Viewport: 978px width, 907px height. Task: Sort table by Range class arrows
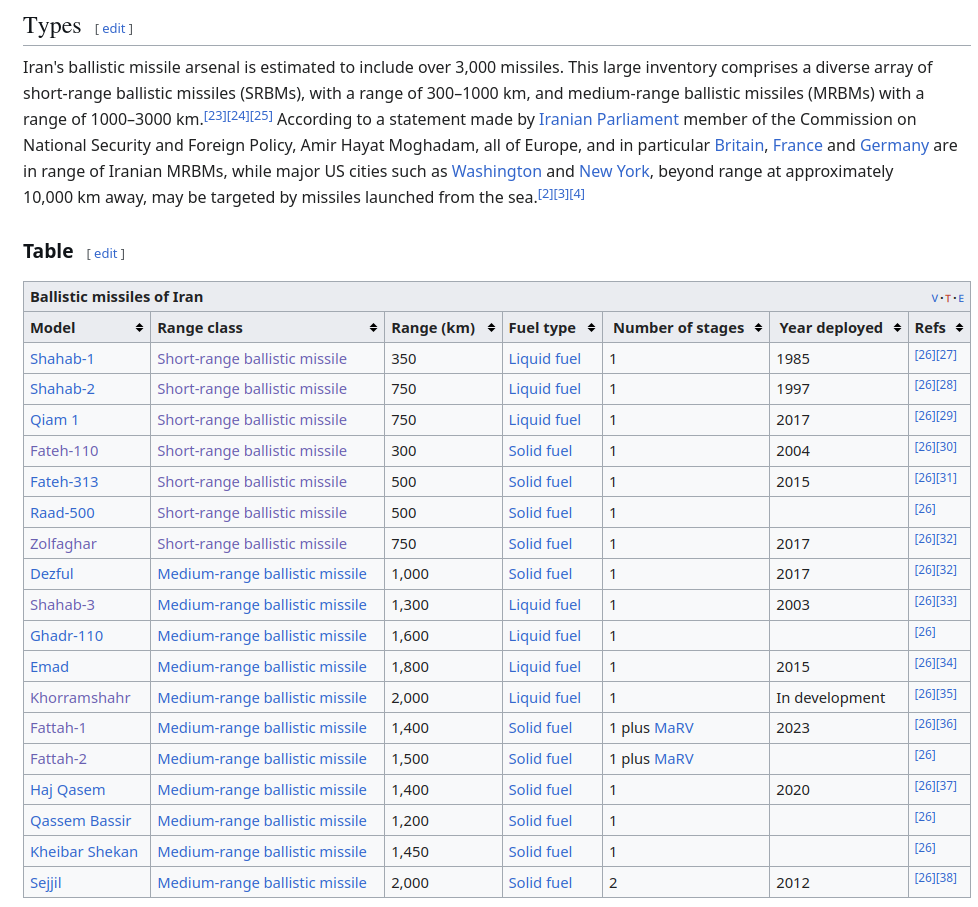tap(373, 328)
